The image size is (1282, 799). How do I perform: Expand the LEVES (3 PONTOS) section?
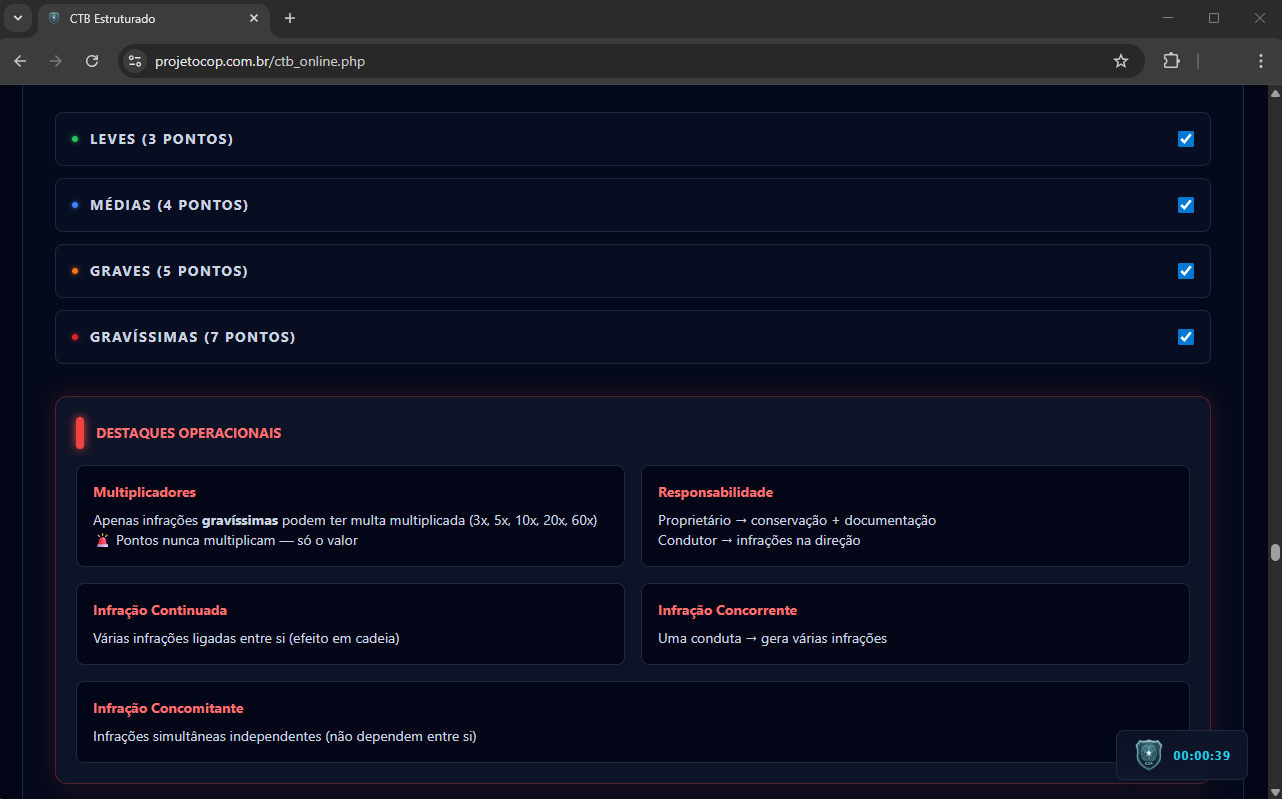pos(632,139)
